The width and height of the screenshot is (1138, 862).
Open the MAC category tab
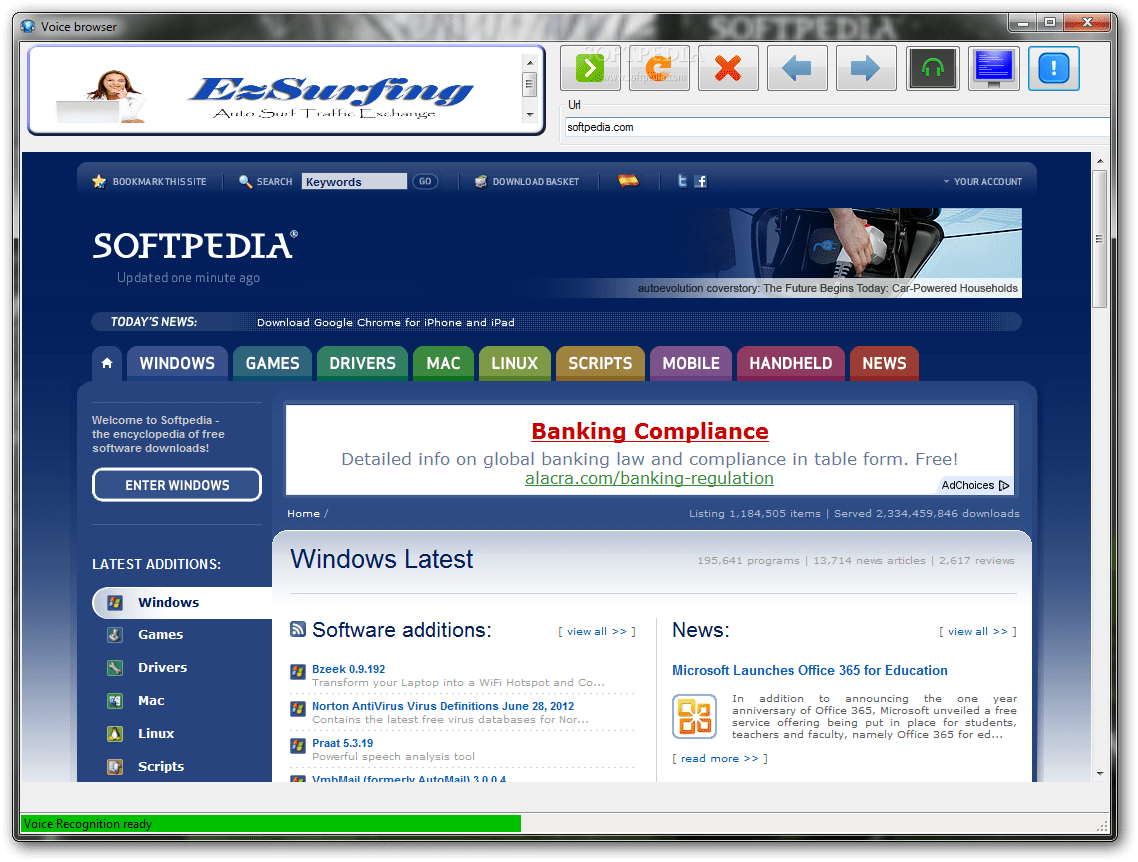tap(443, 364)
